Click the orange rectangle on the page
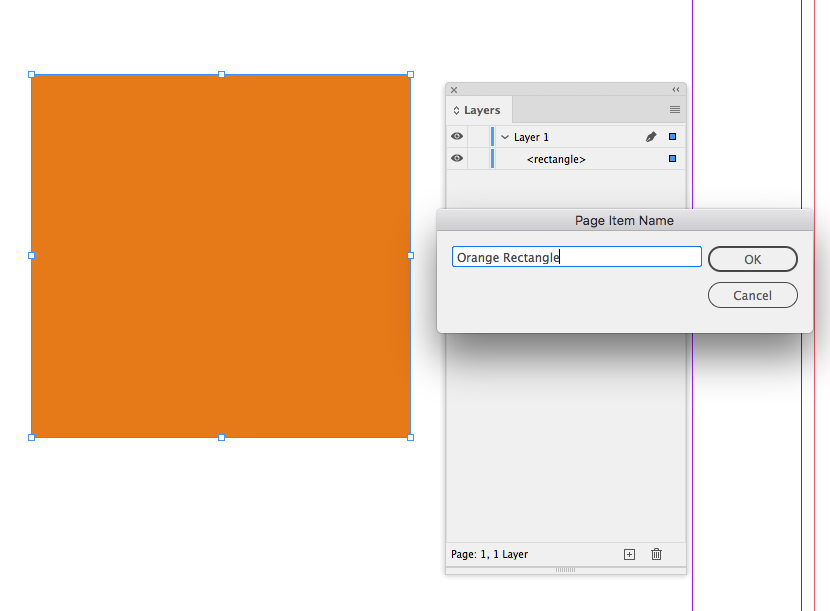Screen dimensions: 830x611 [x=220, y=255]
